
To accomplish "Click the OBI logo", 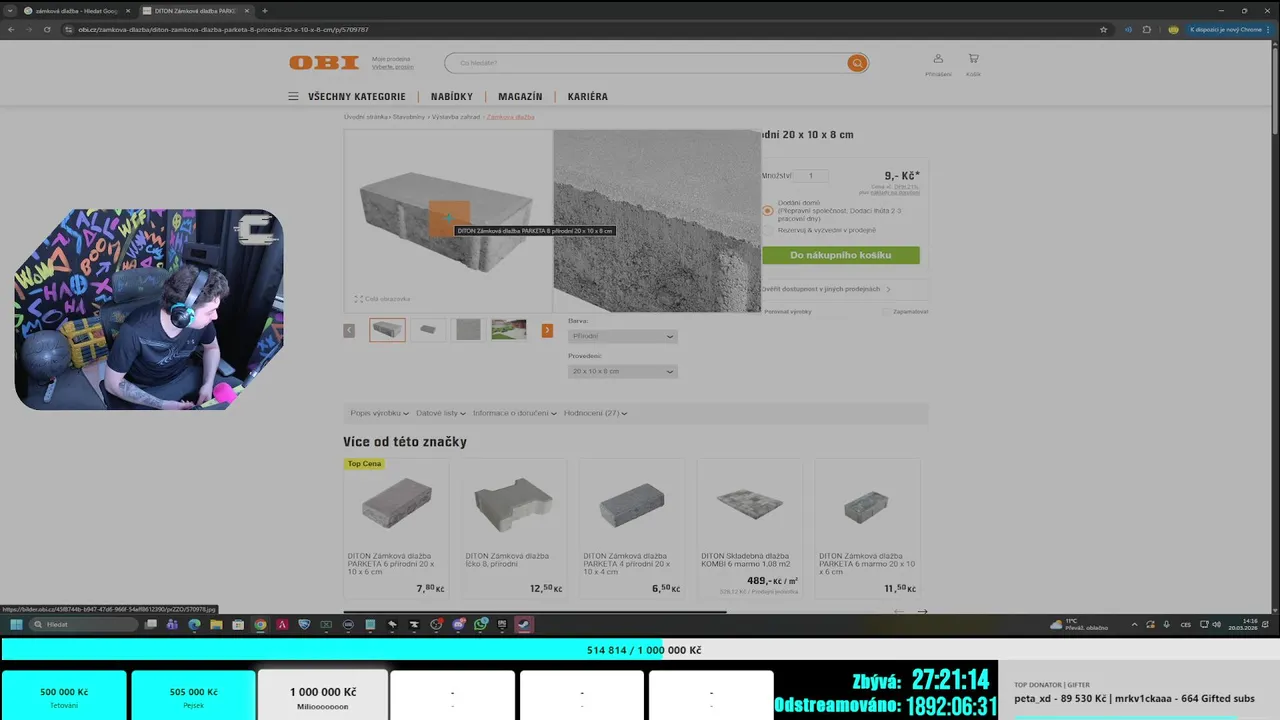I will coord(324,63).
